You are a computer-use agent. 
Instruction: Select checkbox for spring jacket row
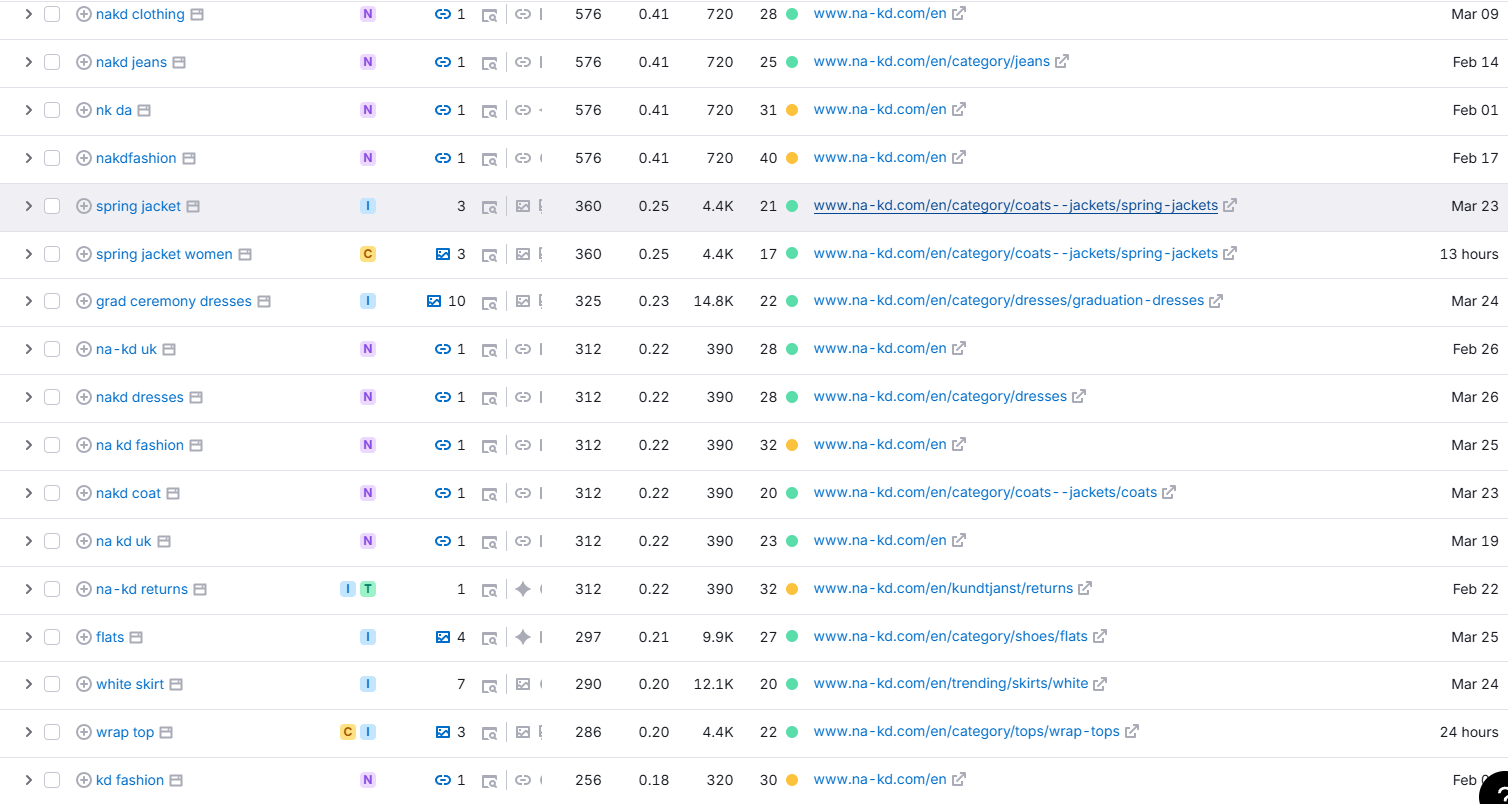52,206
